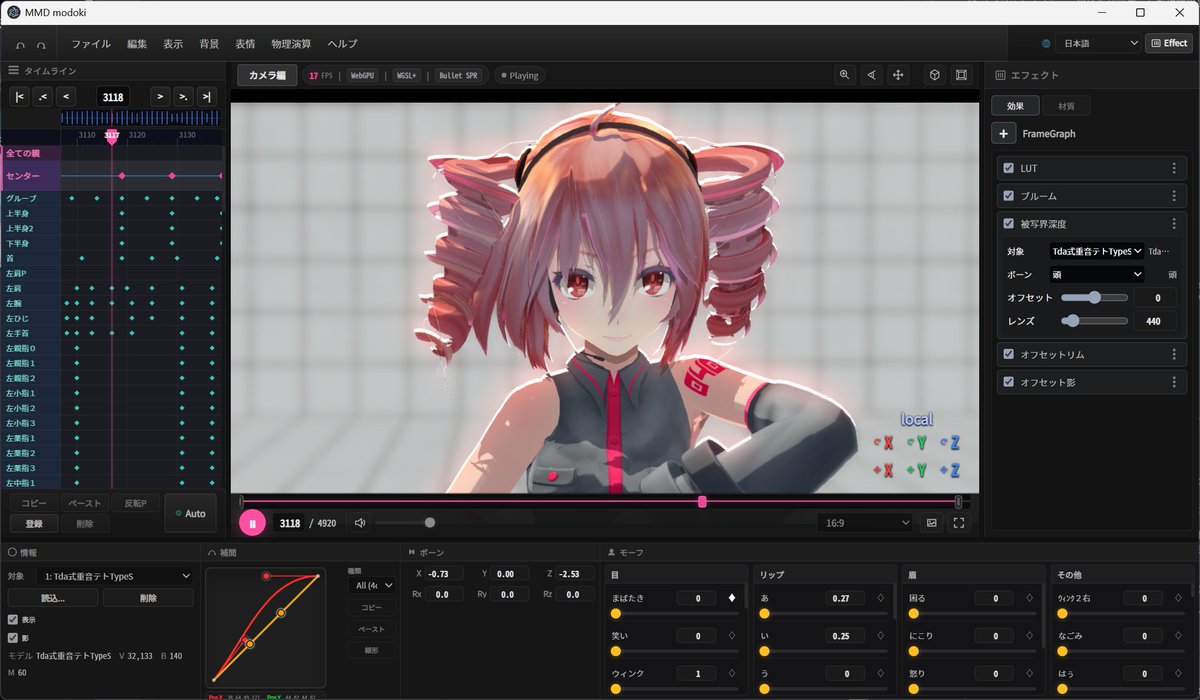This screenshot has width=1200, height=700.
Task: Switch to the 材質 tab
Action: pyautogui.click(x=1066, y=105)
